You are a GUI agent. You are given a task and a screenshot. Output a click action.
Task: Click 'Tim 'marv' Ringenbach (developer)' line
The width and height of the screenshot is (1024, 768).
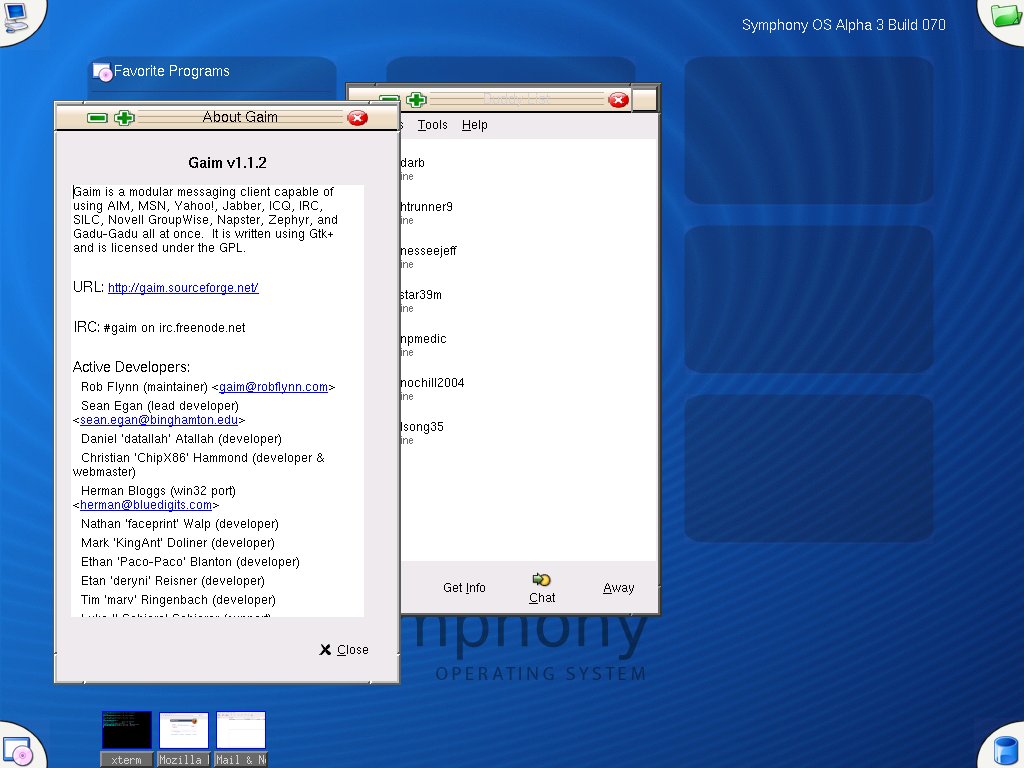click(178, 600)
